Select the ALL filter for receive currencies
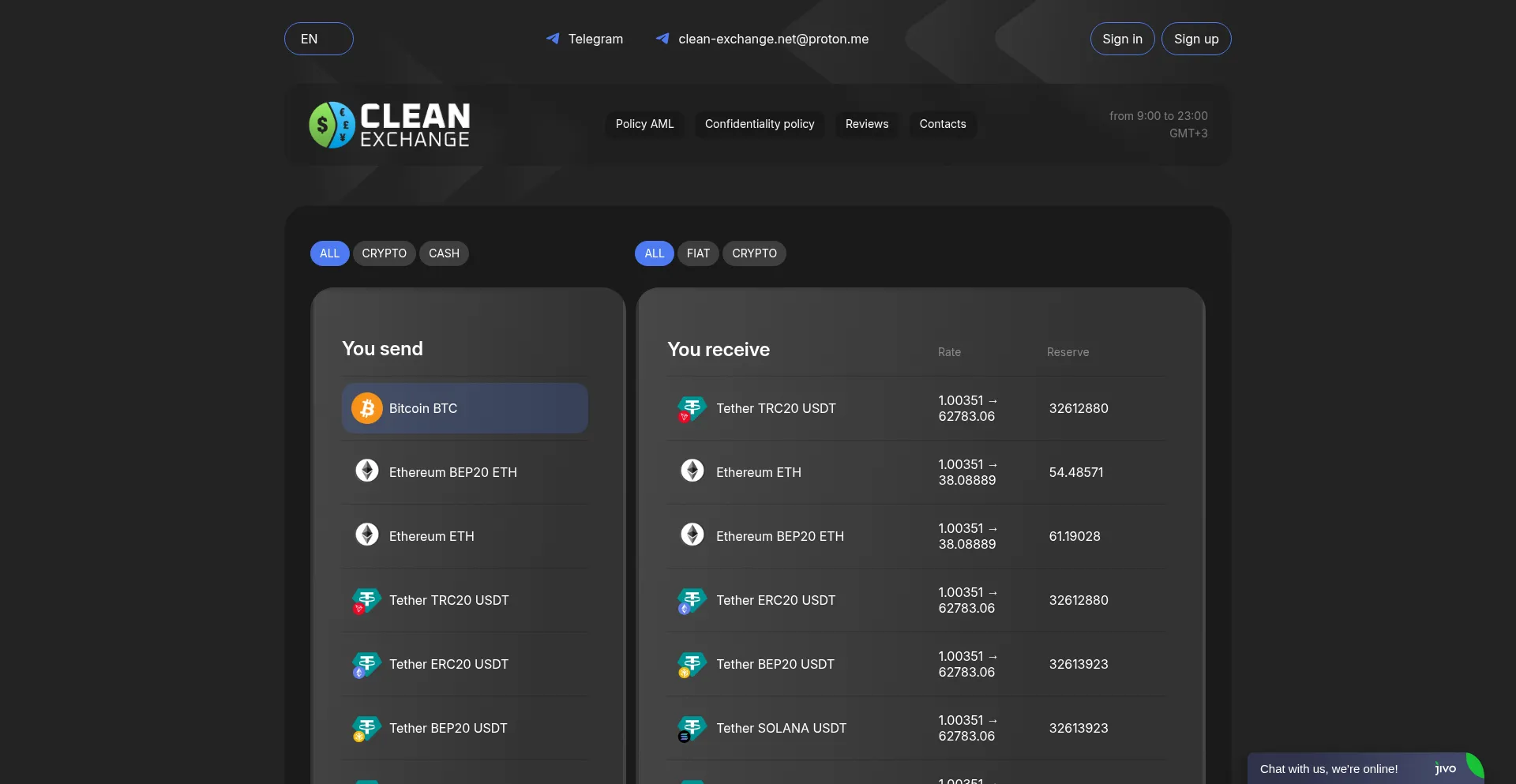Image resolution: width=1516 pixels, height=784 pixels. 655,253
